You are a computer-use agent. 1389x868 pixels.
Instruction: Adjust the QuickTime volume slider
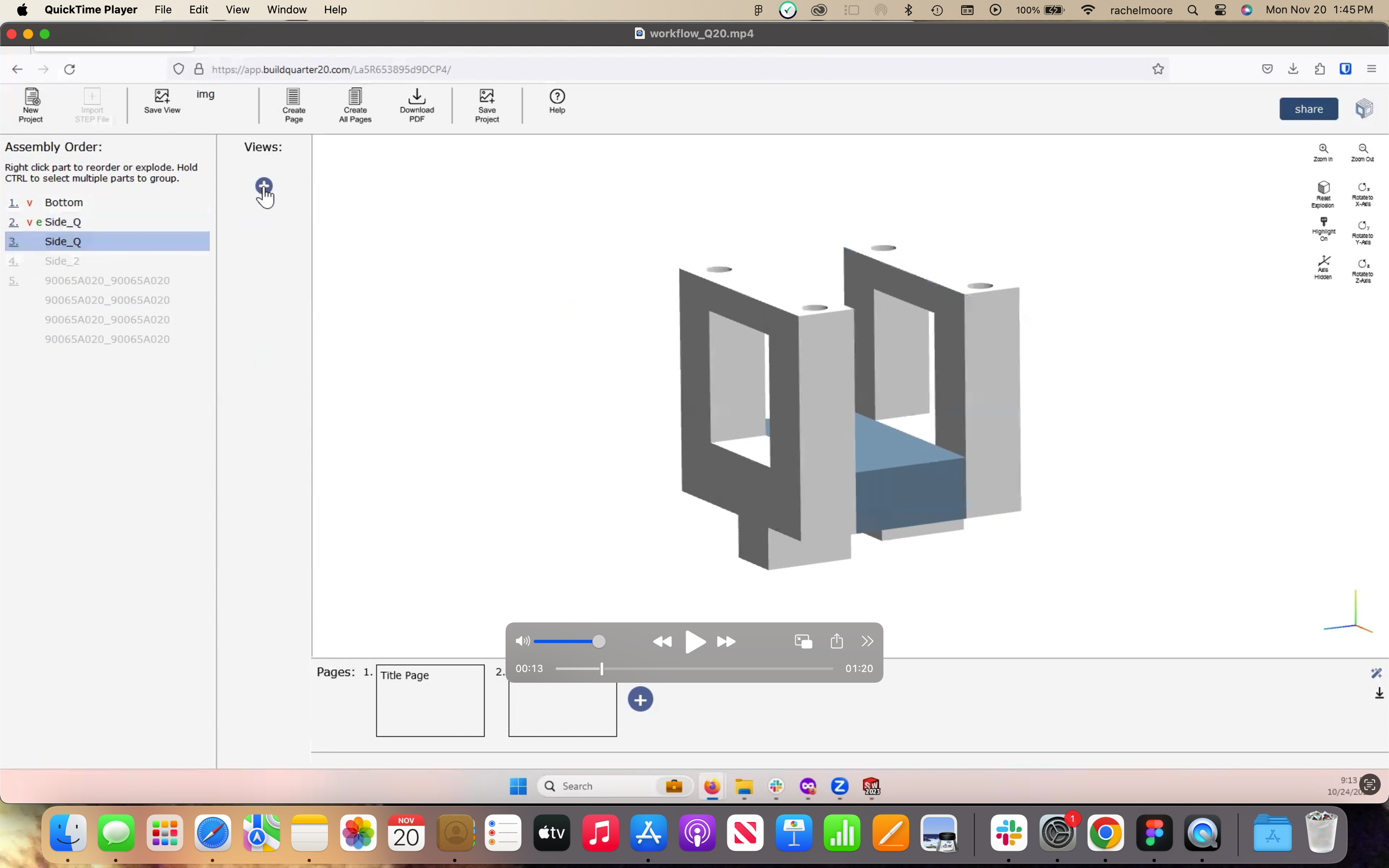(x=598, y=641)
